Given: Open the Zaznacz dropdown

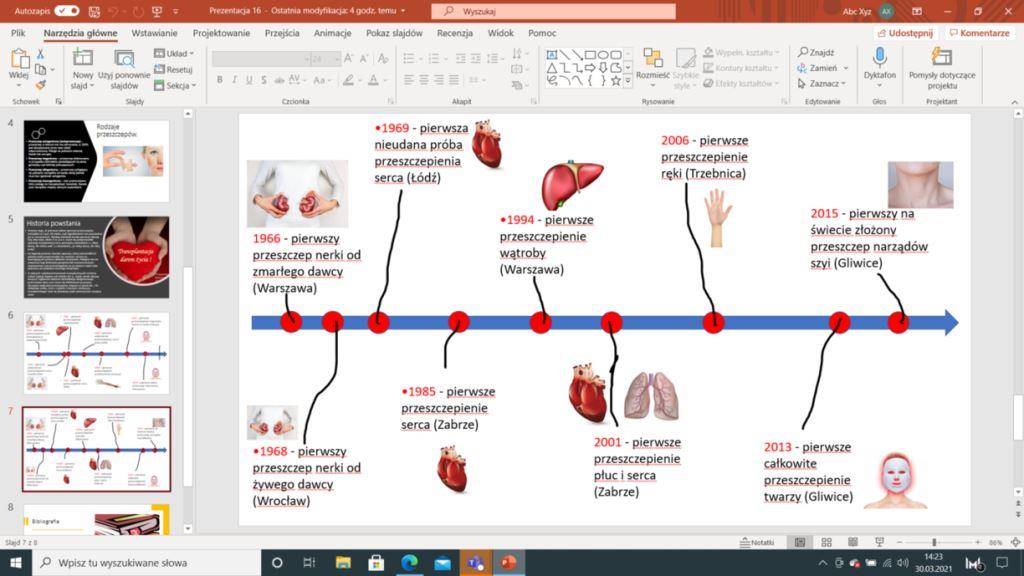Looking at the screenshot, I should coord(824,84).
